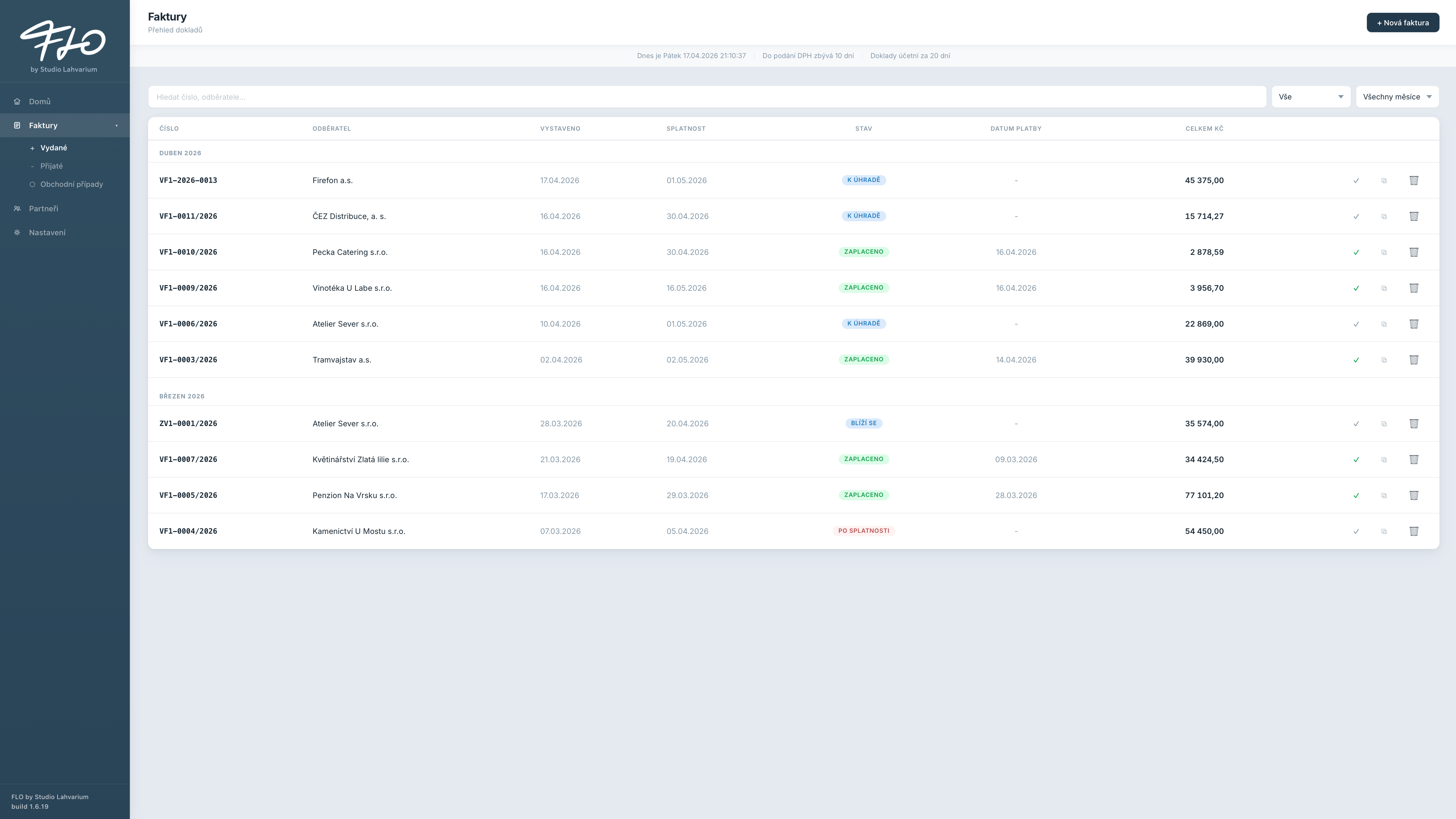Click the Partneři people icon
This screenshot has height=819, width=1456.
pyautogui.click(x=17, y=208)
